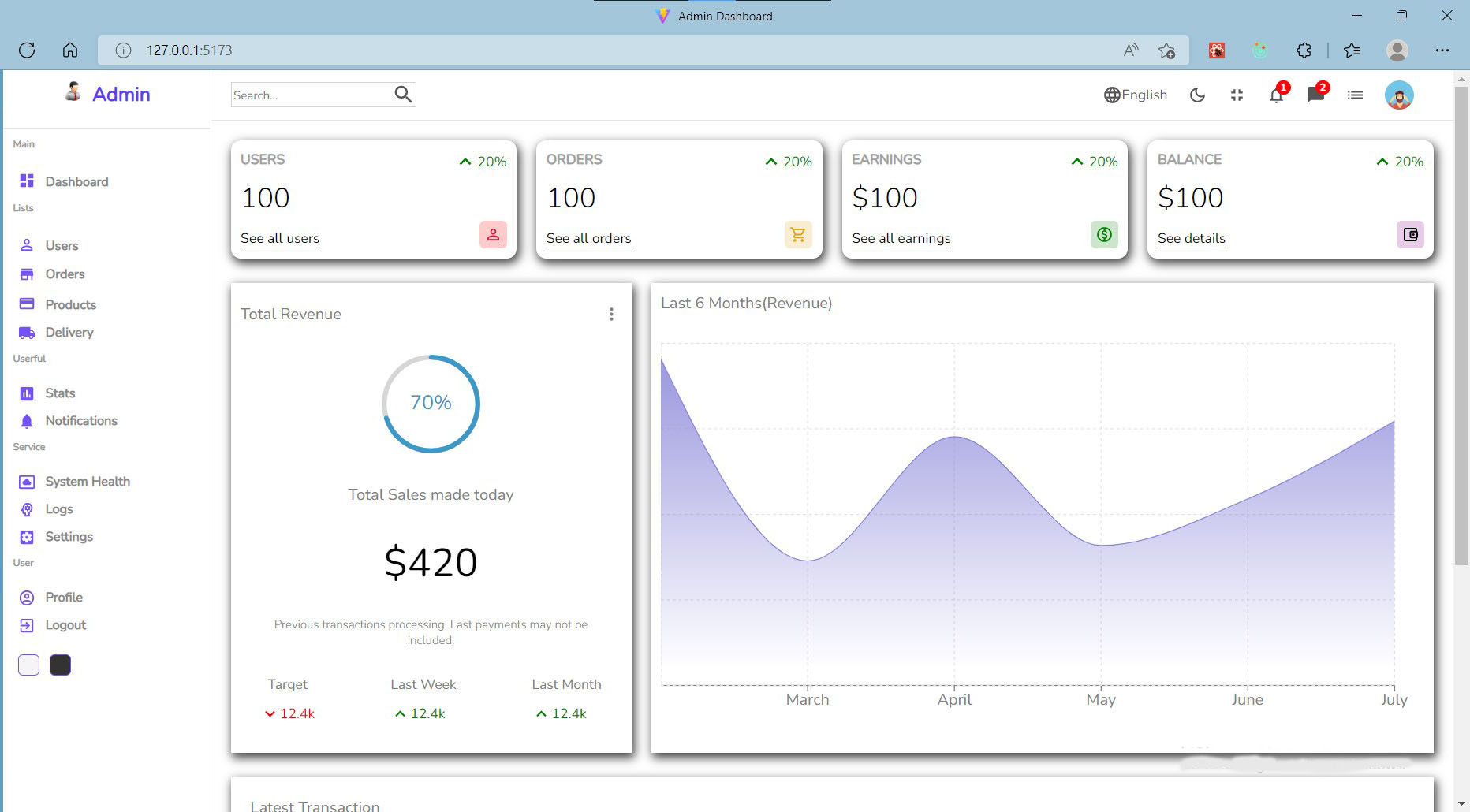Click the purple wallet icon in Balance card
1470x812 pixels.
1410,235
